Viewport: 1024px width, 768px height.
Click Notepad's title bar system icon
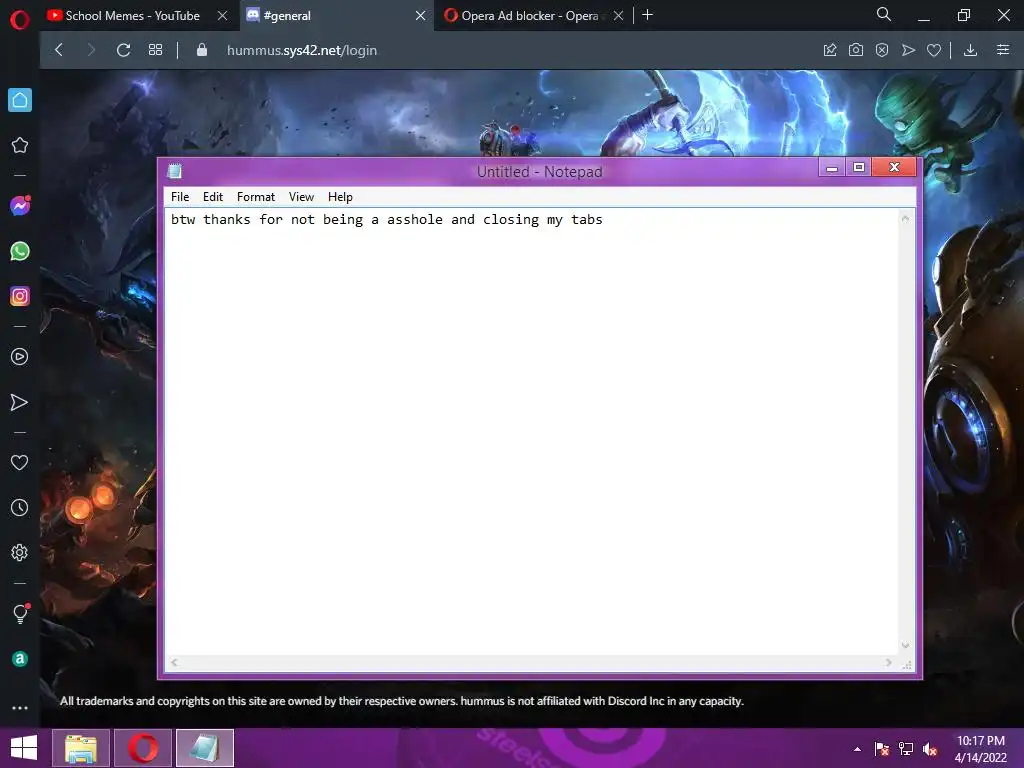coord(174,171)
